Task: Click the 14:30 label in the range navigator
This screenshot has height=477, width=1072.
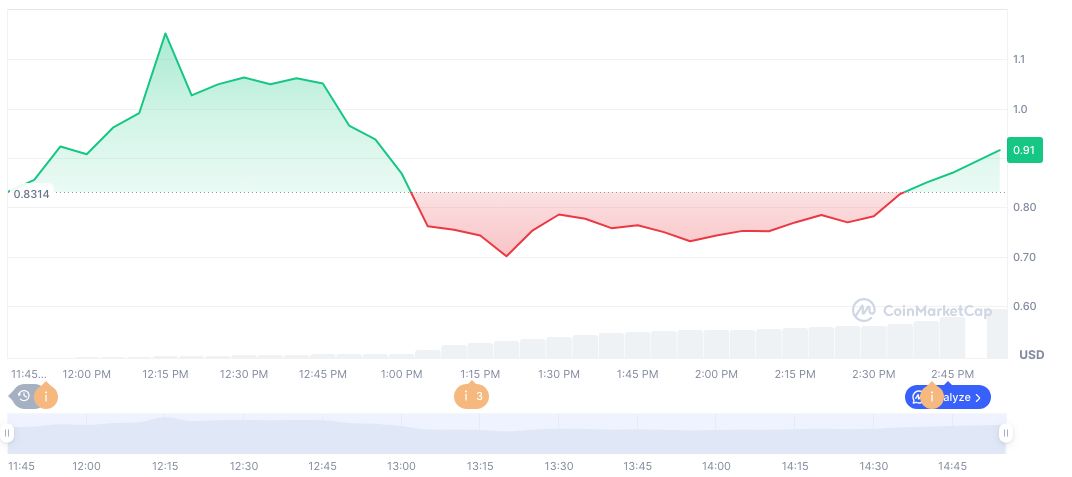Action: [873, 466]
